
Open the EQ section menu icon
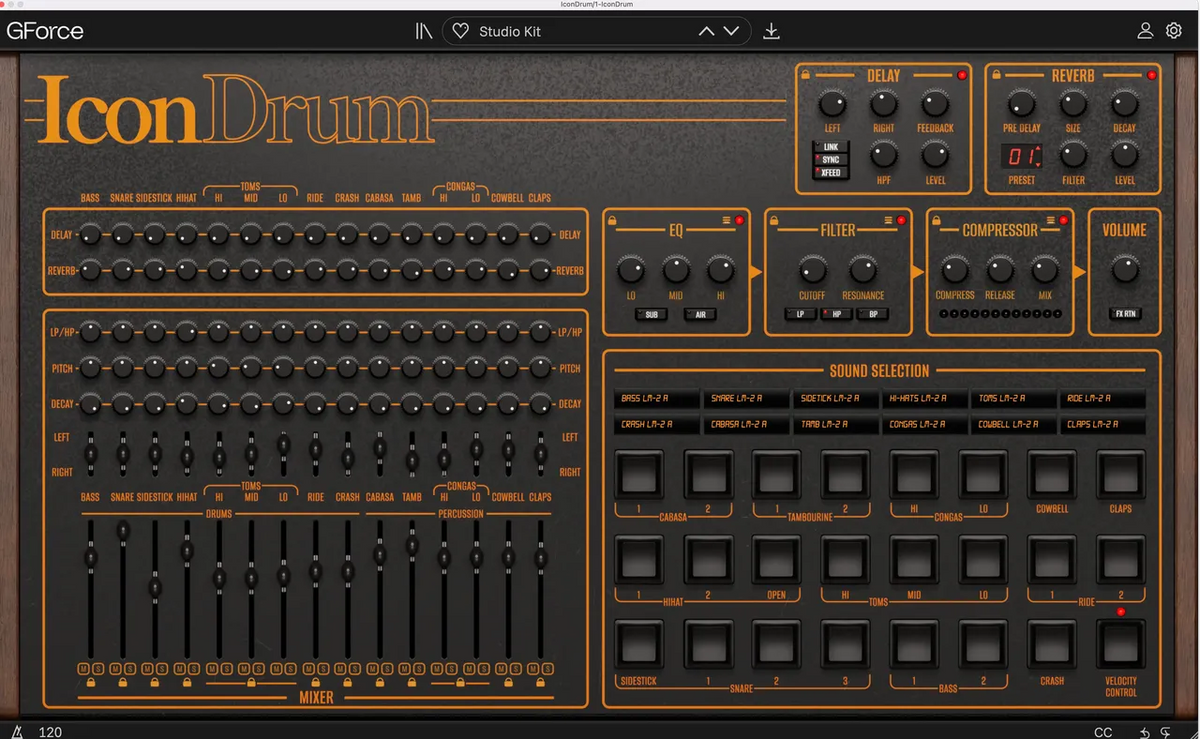(726, 220)
